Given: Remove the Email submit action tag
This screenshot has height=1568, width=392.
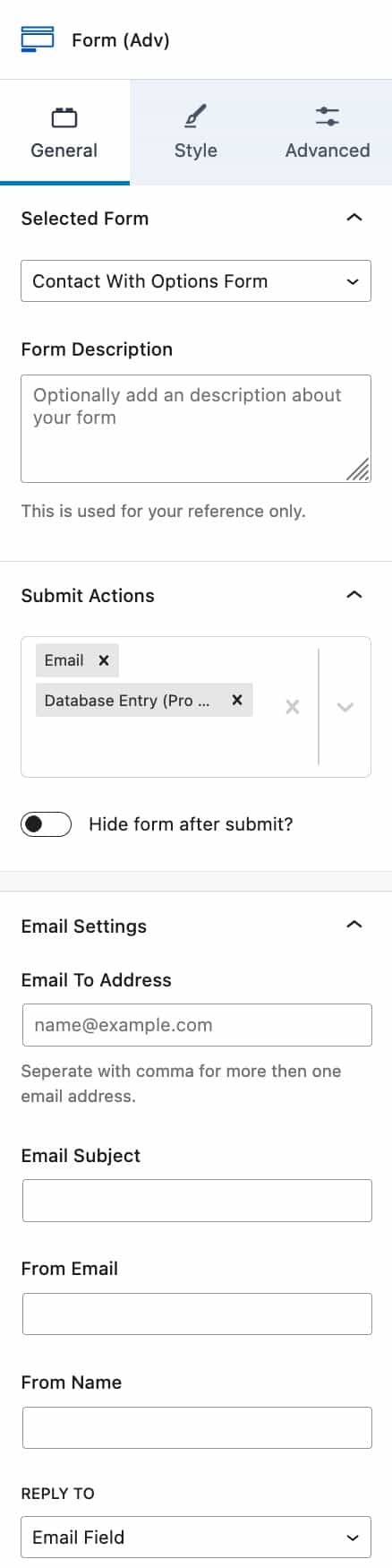Looking at the screenshot, I should (104, 660).
